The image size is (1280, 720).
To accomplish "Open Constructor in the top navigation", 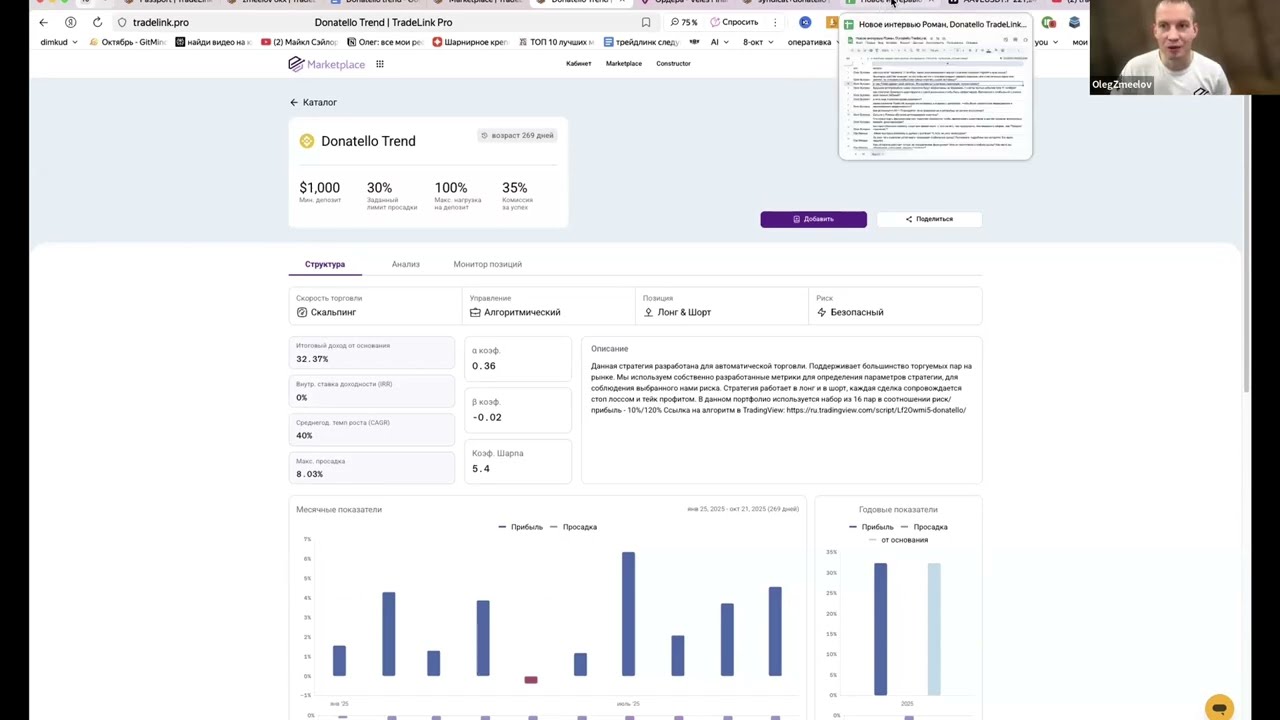I will 673,64.
